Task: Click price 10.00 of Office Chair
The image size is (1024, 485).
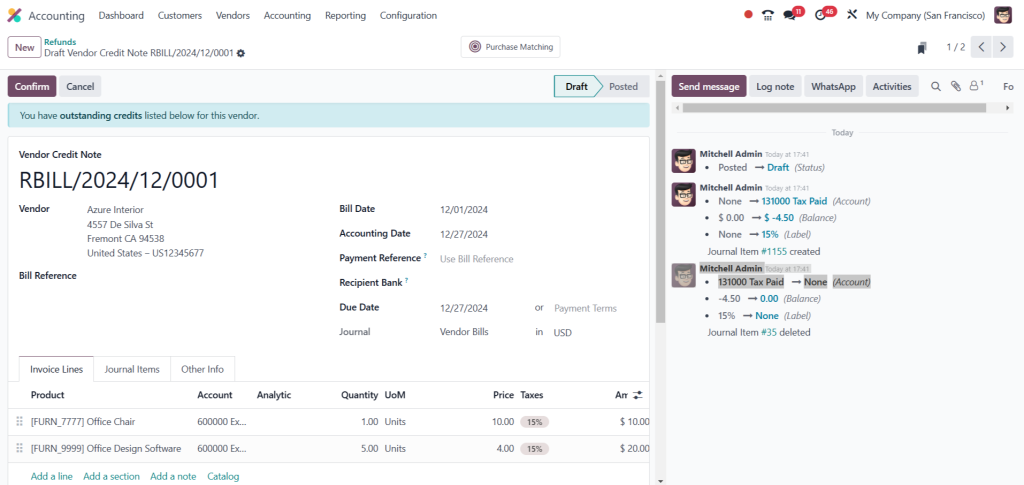Action: click(x=503, y=422)
